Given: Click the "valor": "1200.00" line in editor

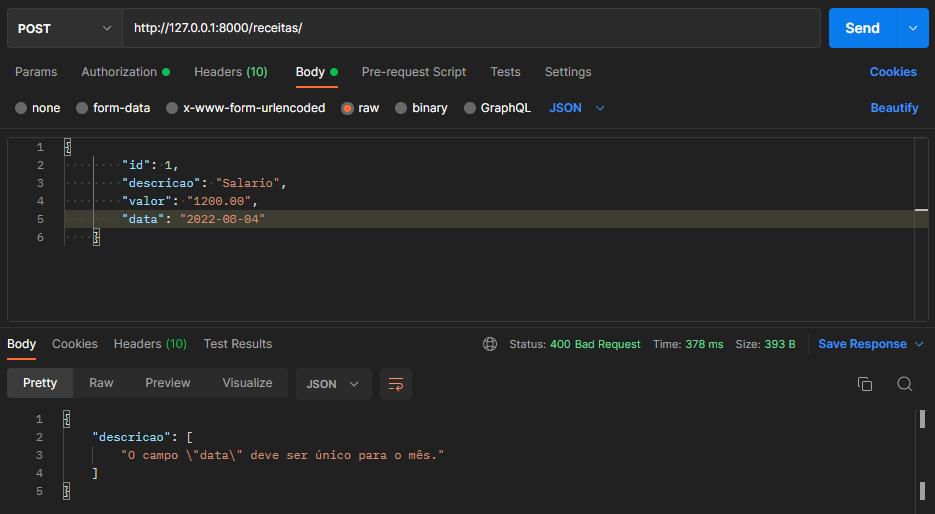Looking at the screenshot, I should [x=190, y=201].
